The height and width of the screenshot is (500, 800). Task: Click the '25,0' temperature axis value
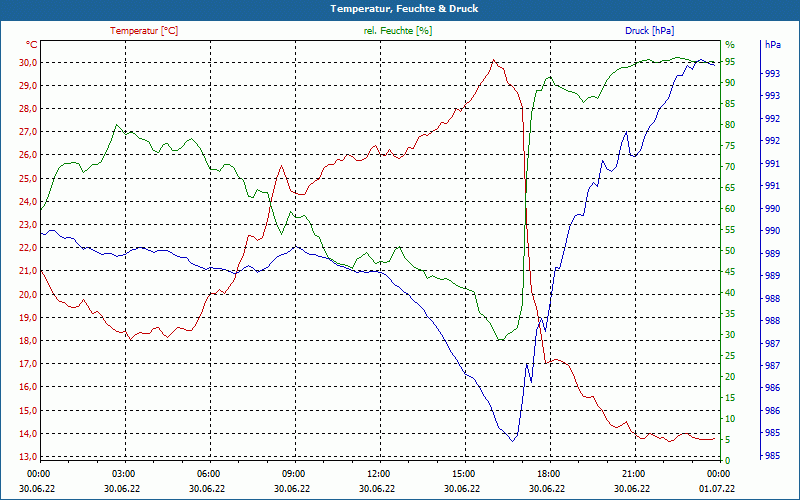click(x=28, y=179)
